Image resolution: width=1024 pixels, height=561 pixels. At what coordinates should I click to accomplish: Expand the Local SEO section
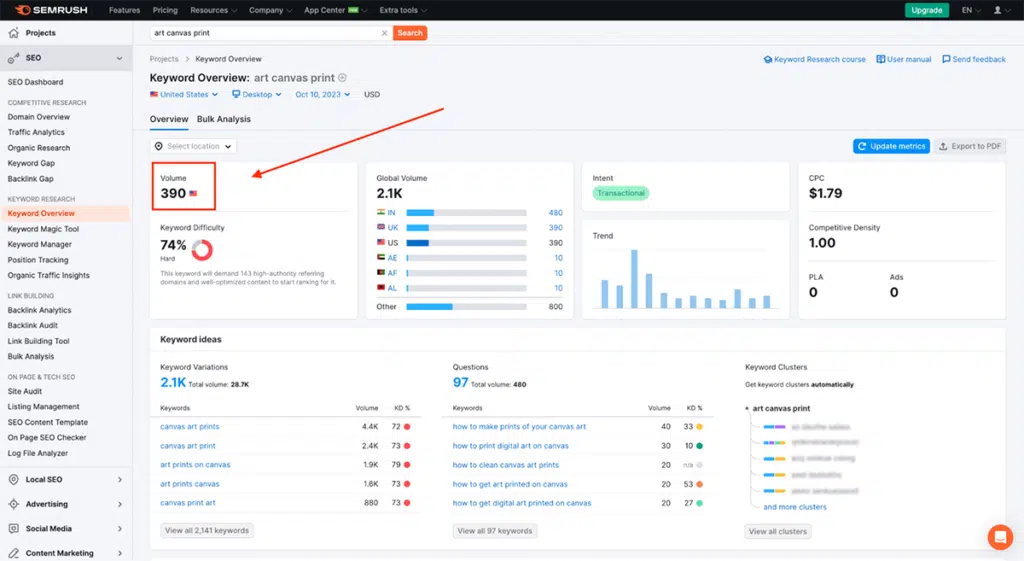click(x=120, y=479)
